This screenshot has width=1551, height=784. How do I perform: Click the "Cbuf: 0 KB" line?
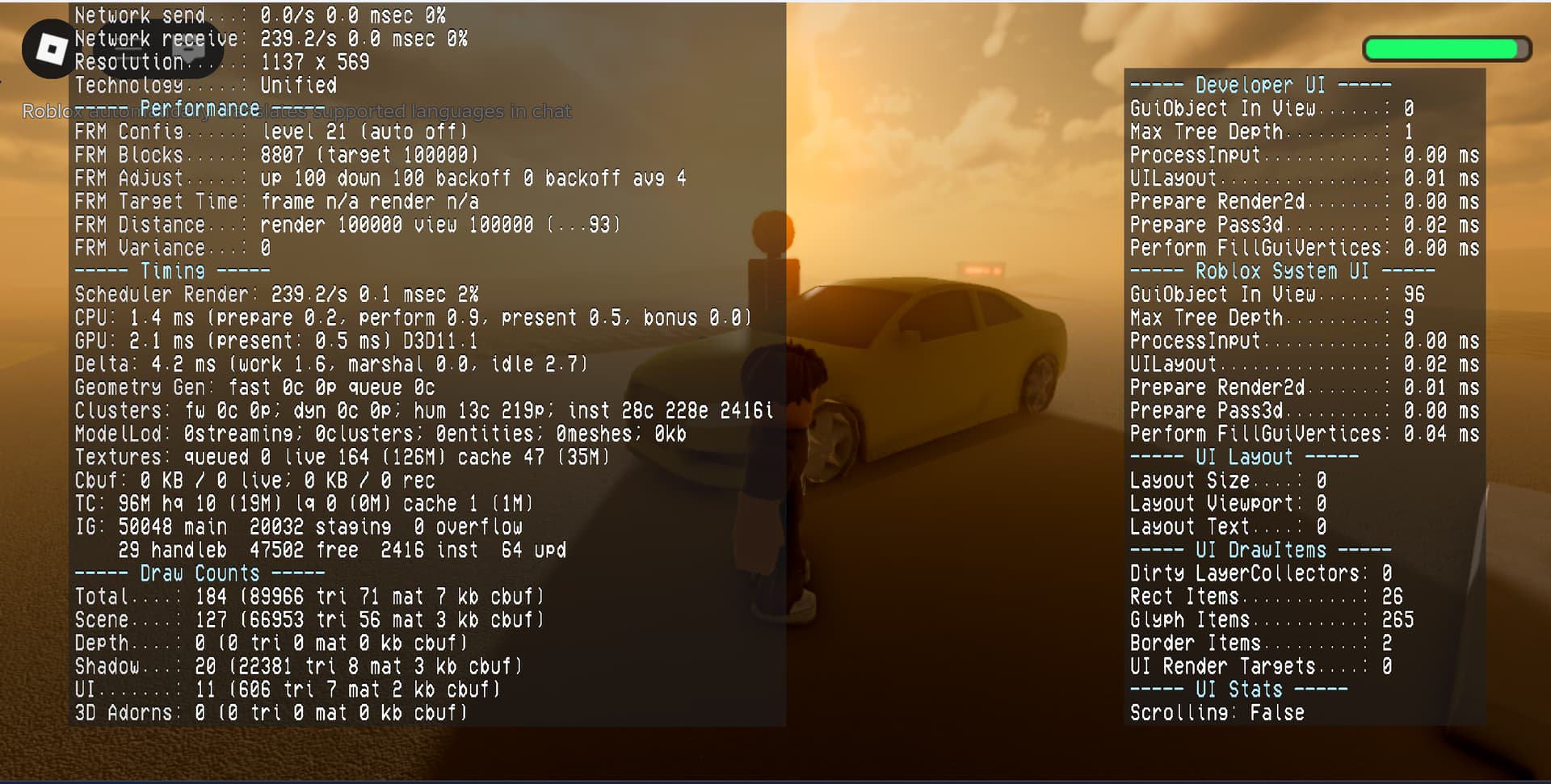[x=255, y=481]
